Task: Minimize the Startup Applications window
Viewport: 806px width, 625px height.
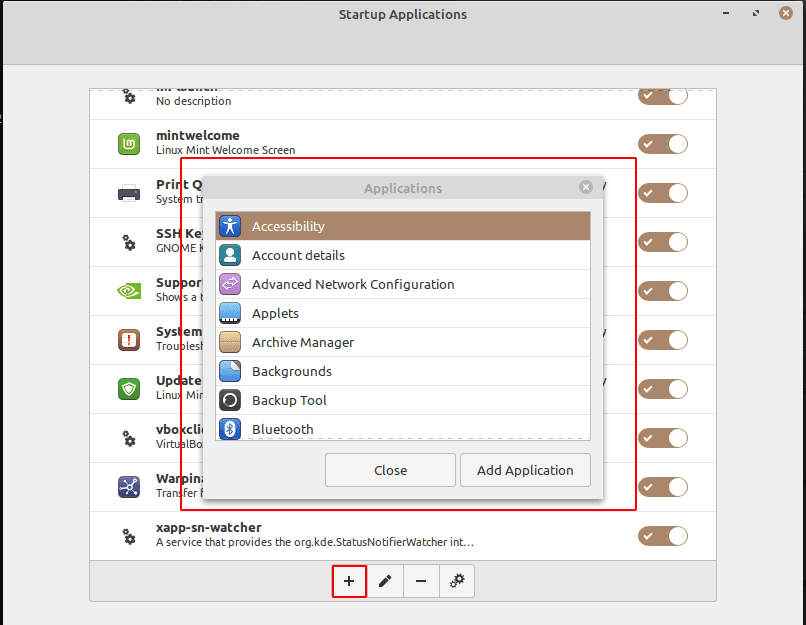Action: 726,13
